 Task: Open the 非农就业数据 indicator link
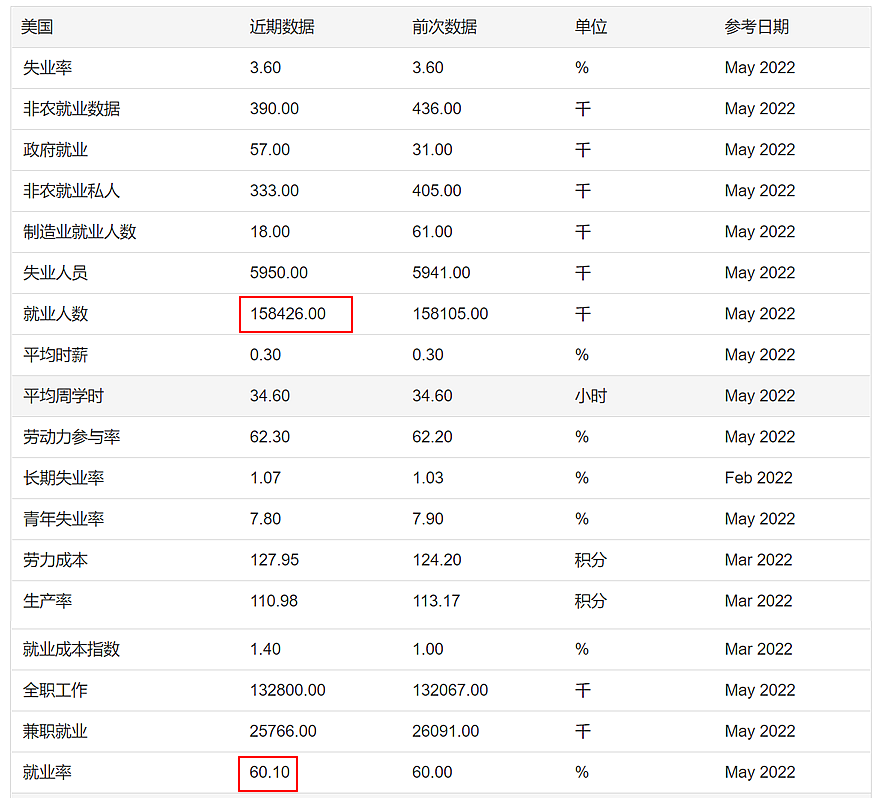point(71,109)
